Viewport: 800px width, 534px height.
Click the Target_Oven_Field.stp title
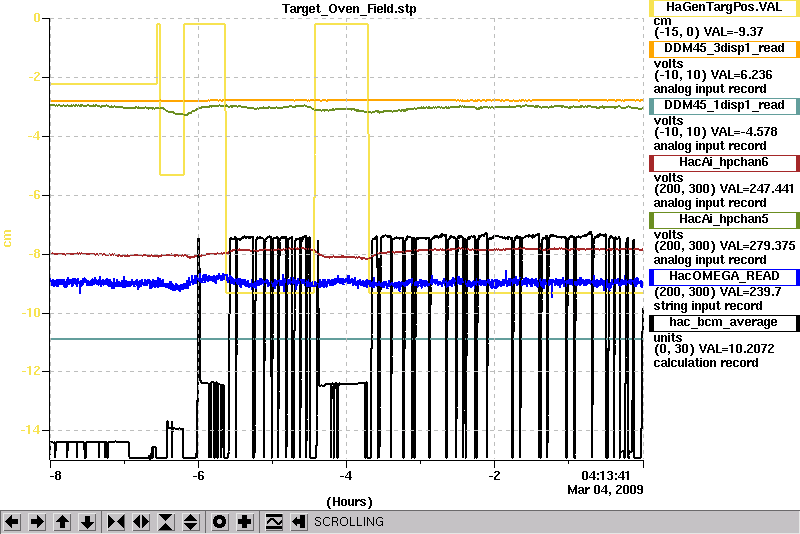pyautogui.click(x=349, y=9)
